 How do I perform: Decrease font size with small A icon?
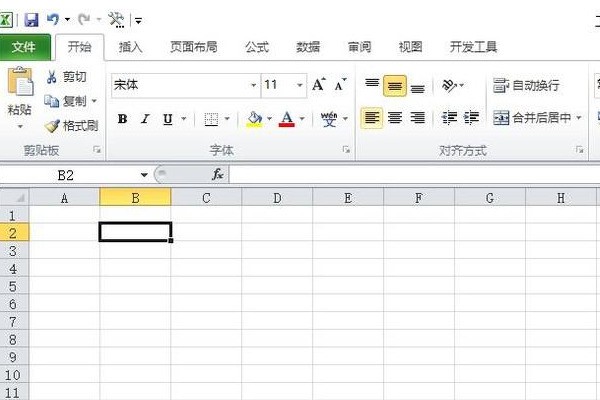(340, 85)
